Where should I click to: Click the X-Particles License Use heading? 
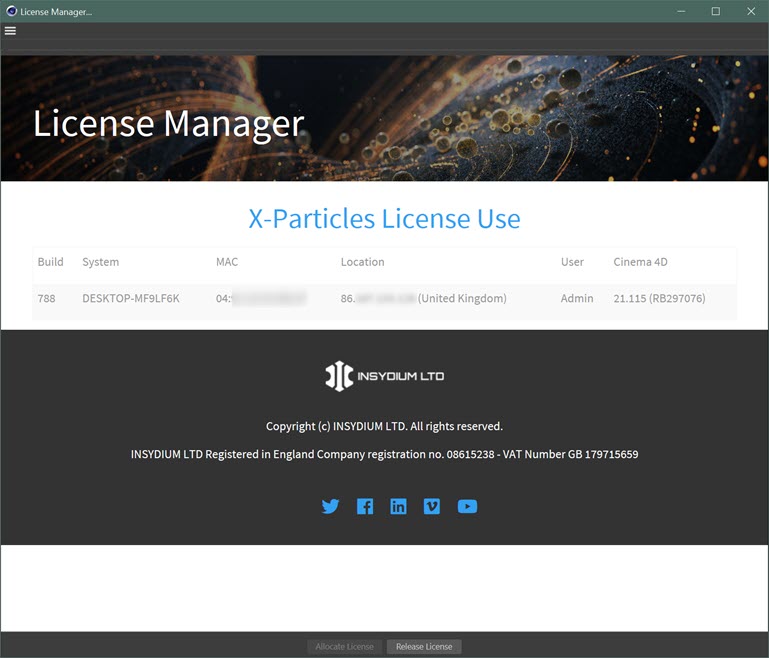384,218
